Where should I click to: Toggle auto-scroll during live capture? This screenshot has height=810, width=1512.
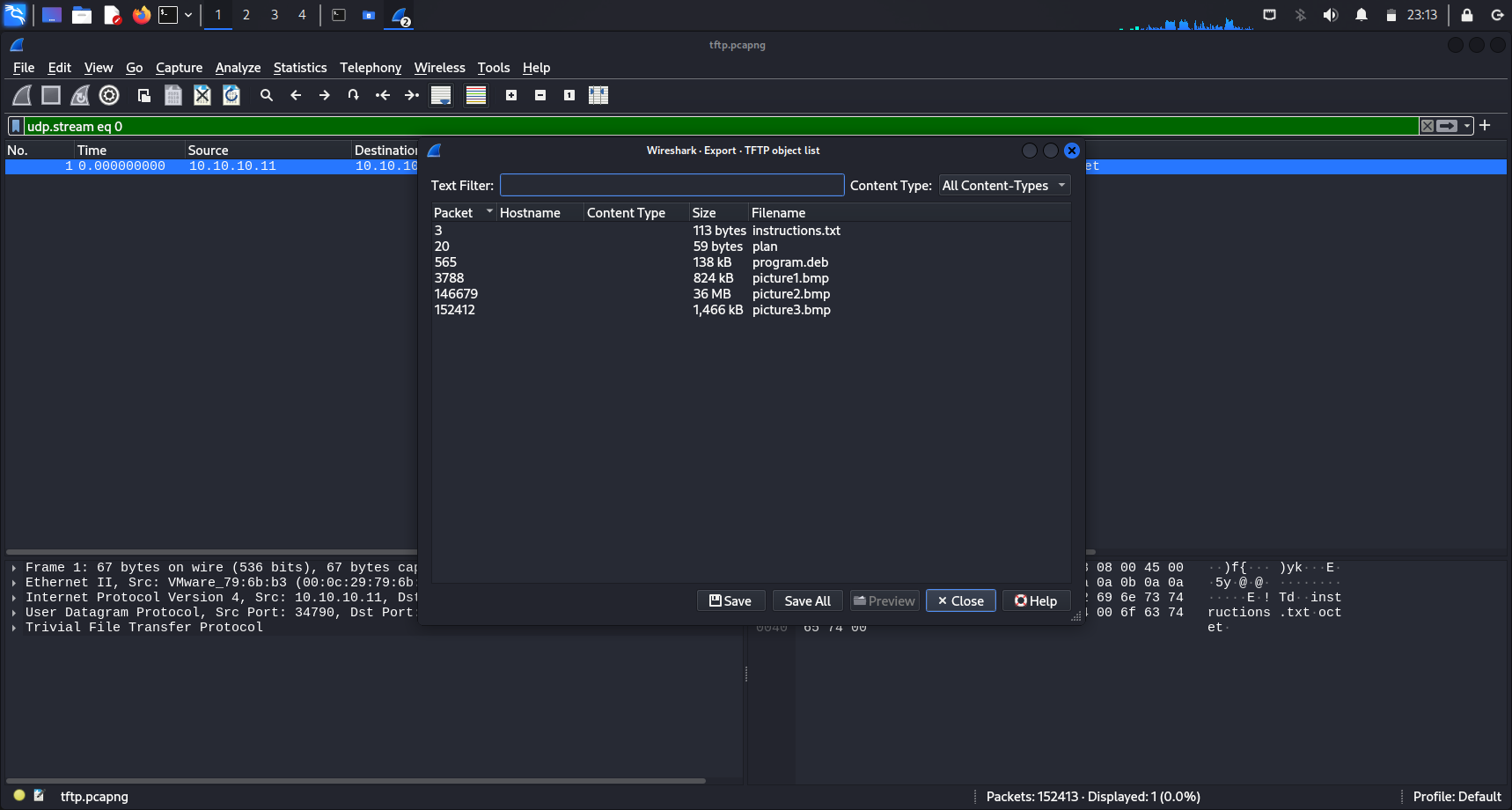tap(441, 95)
